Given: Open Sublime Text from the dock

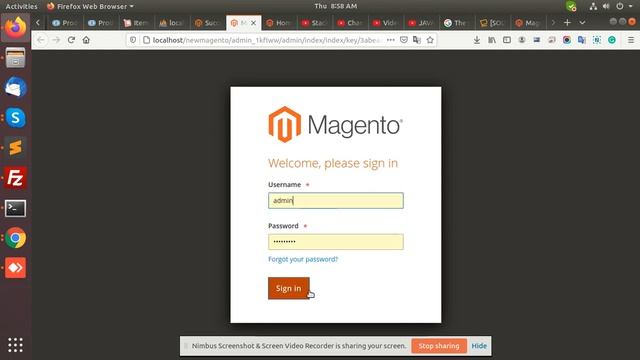Looking at the screenshot, I should click(16, 147).
